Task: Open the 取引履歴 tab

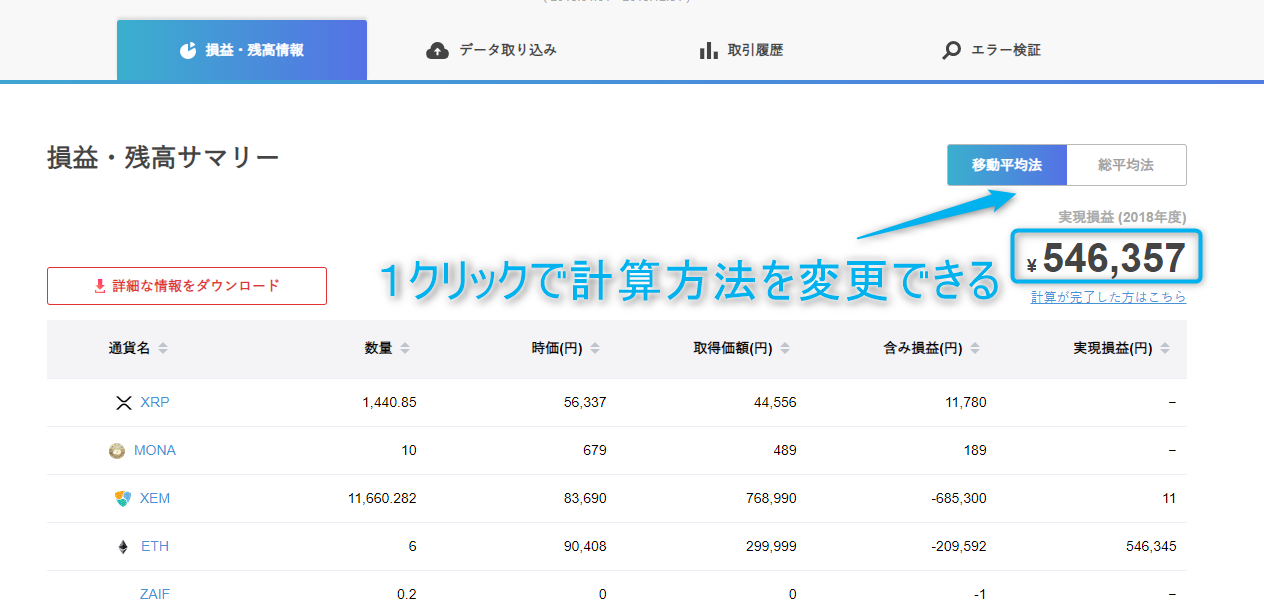Action: (741, 50)
